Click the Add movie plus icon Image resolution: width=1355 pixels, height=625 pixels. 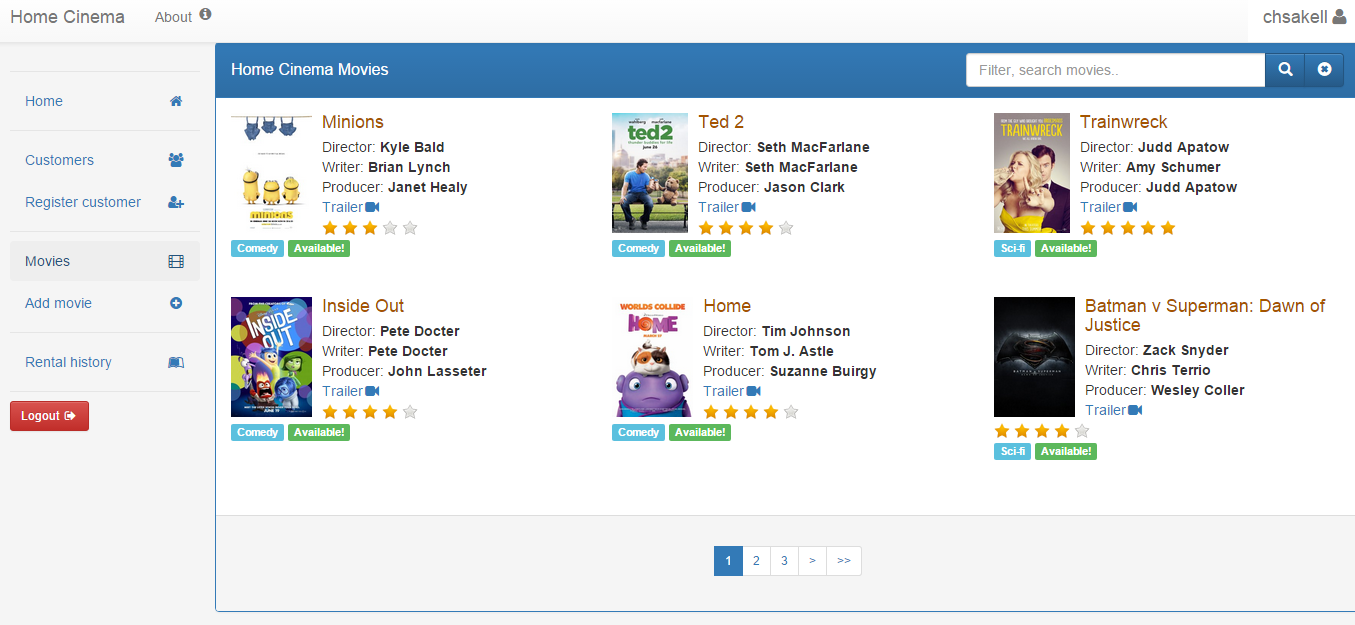[x=176, y=303]
